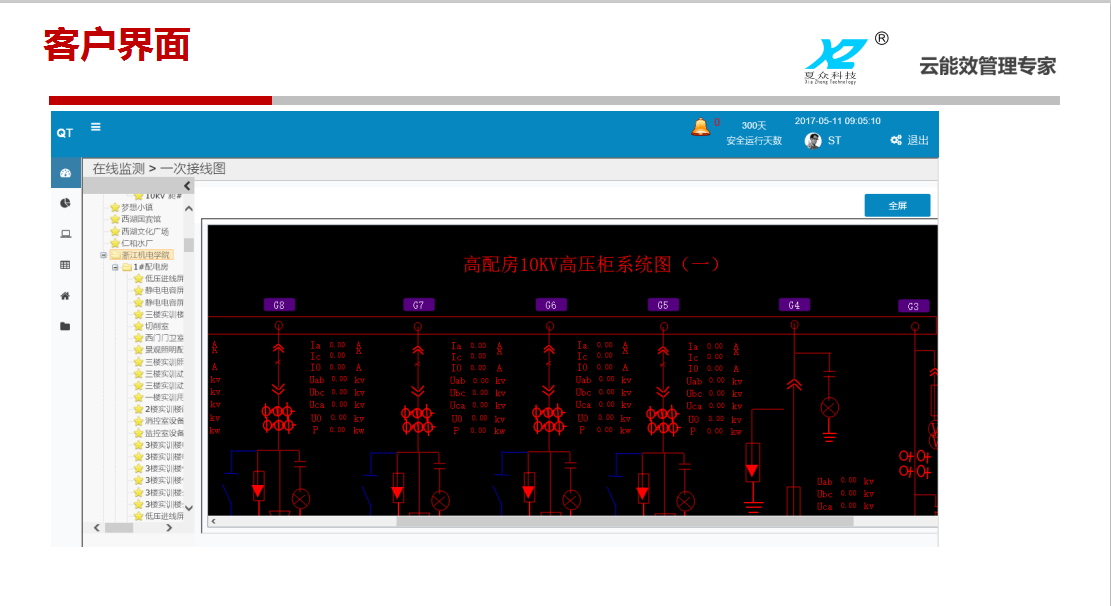Click the 安全运行天数 label

coord(754,140)
